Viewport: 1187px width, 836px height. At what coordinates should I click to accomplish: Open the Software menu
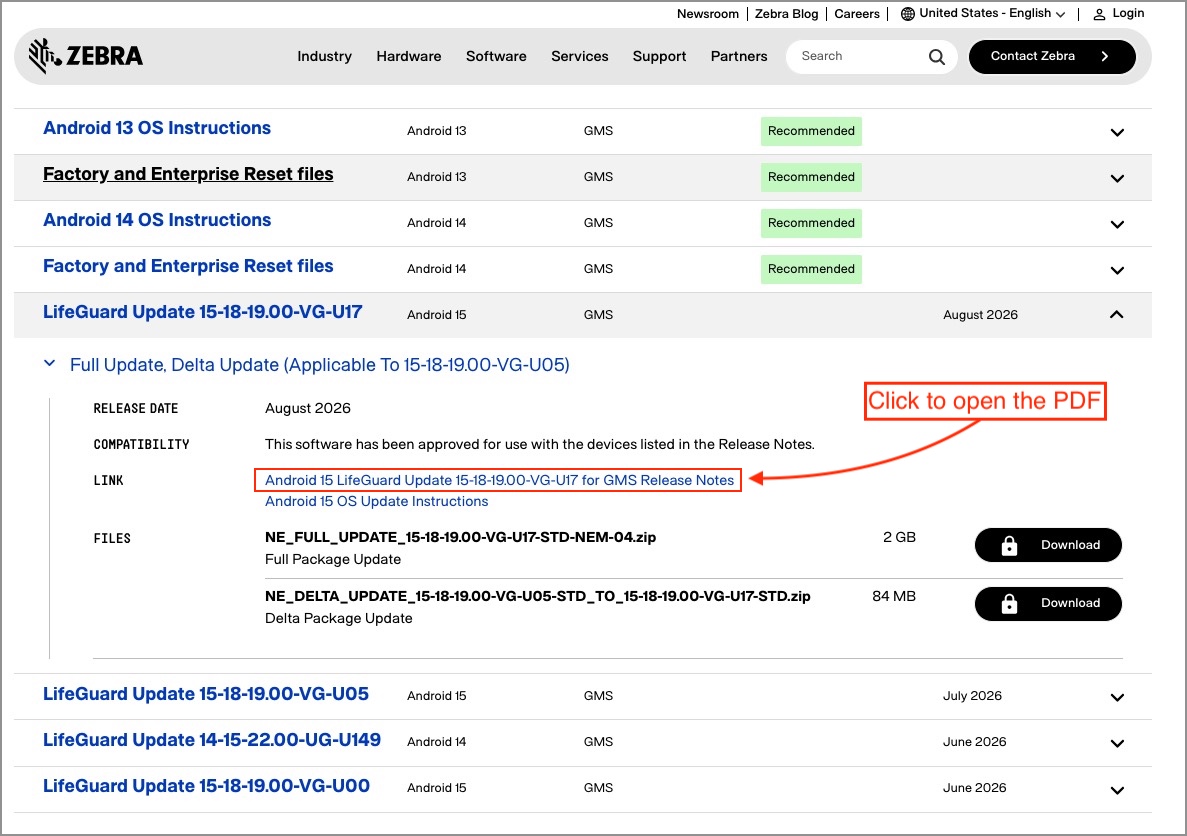[x=496, y=57]
